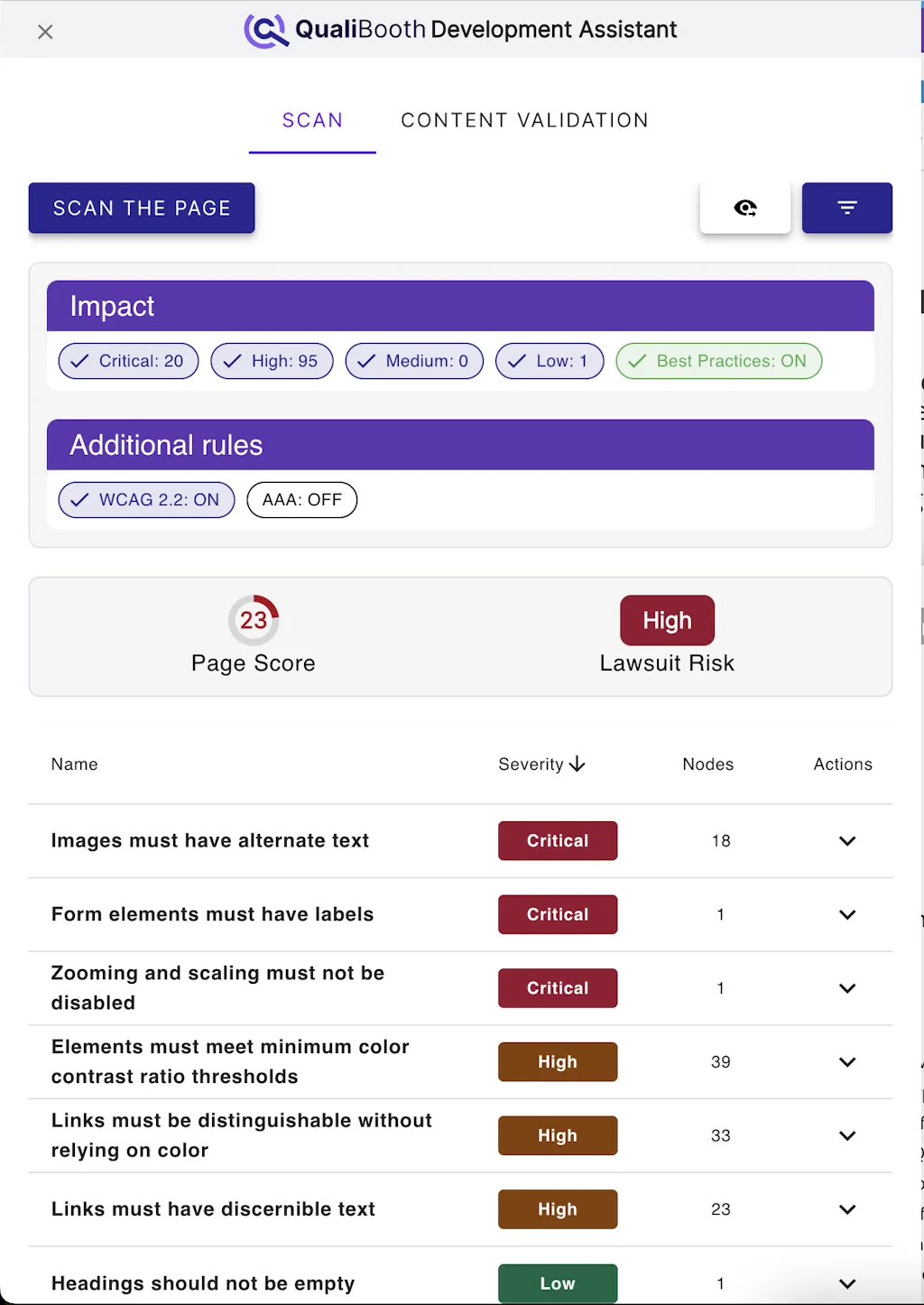Toggle the Medium: 0 impact filter
Screen dimensions: 924x1305
tap(414, 361)
